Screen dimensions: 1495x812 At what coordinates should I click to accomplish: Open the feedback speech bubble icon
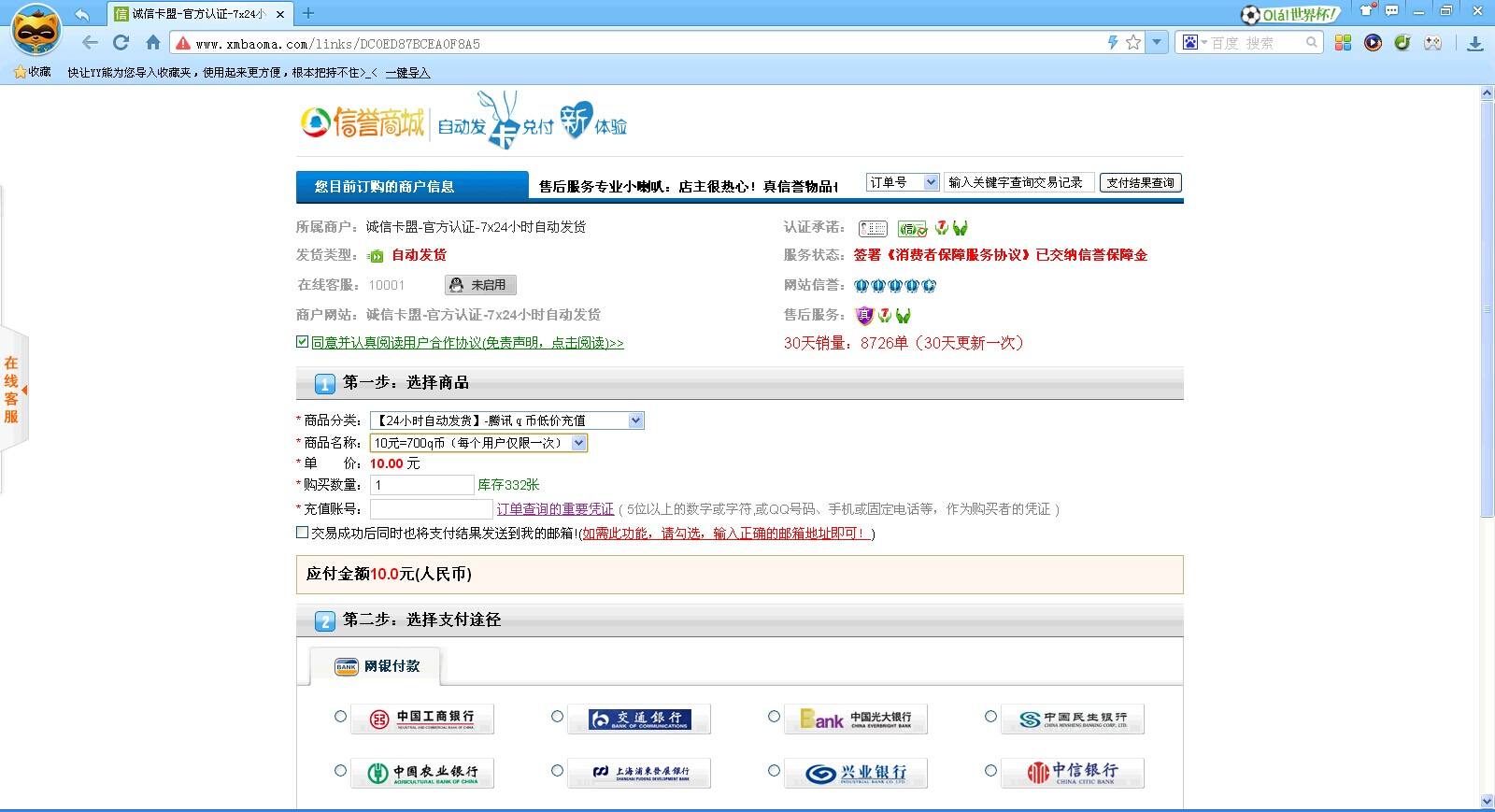click(1392, 11)
